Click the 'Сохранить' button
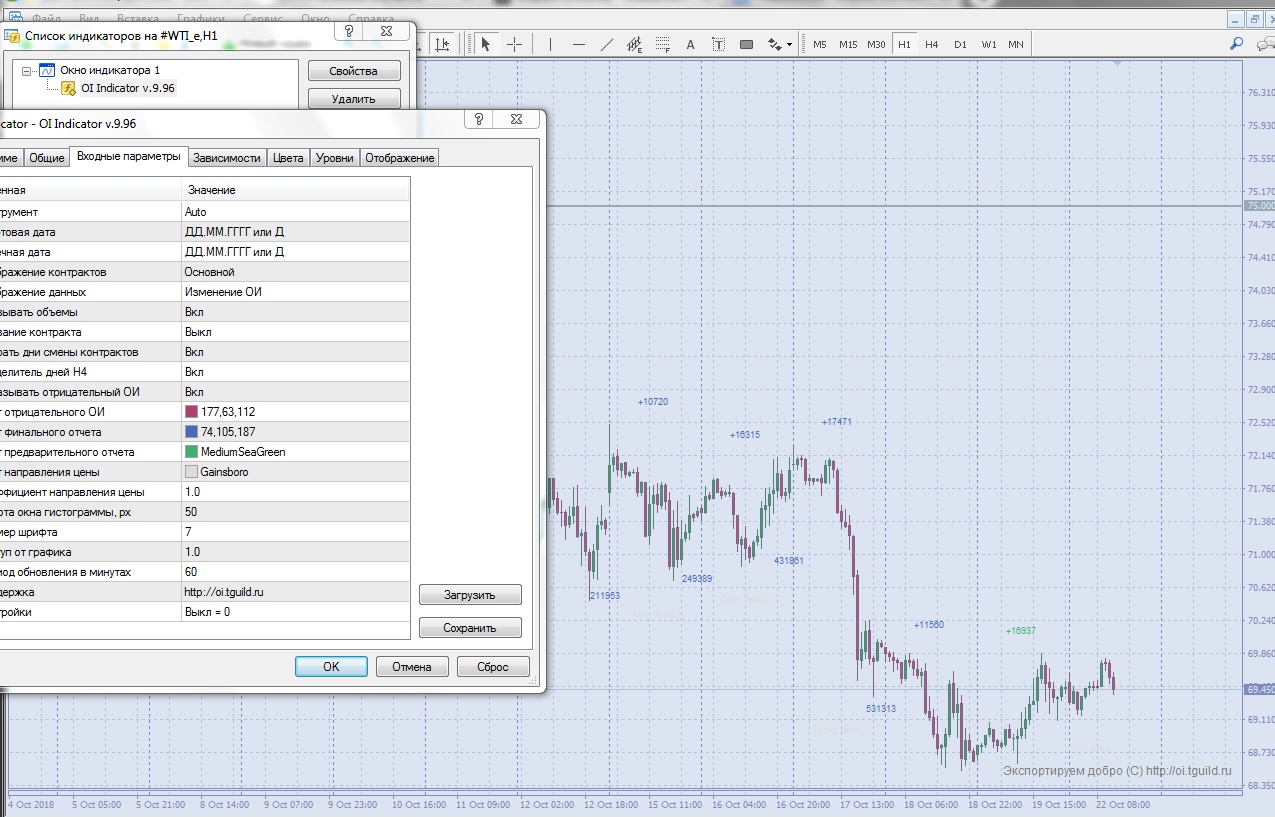This screenshot has height=817, width=1275. point(470,628)
